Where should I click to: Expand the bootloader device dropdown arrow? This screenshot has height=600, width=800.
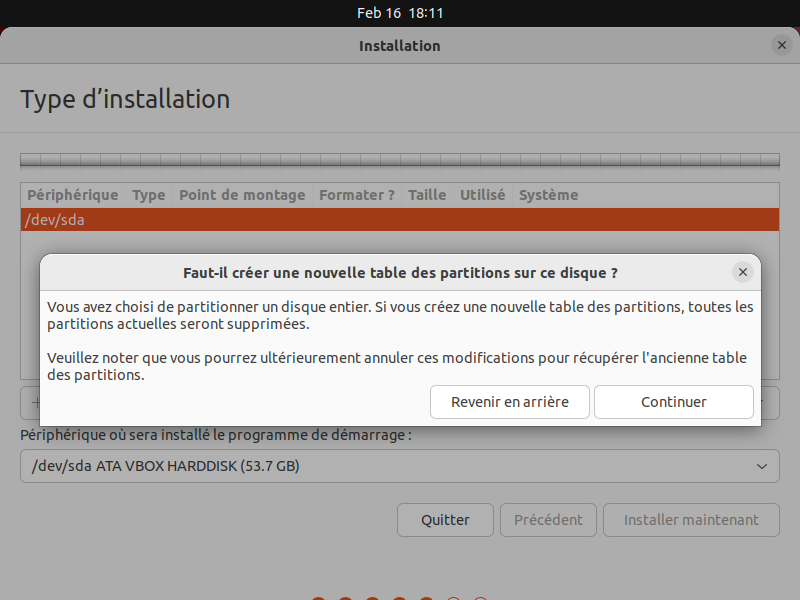click(762, 466)
